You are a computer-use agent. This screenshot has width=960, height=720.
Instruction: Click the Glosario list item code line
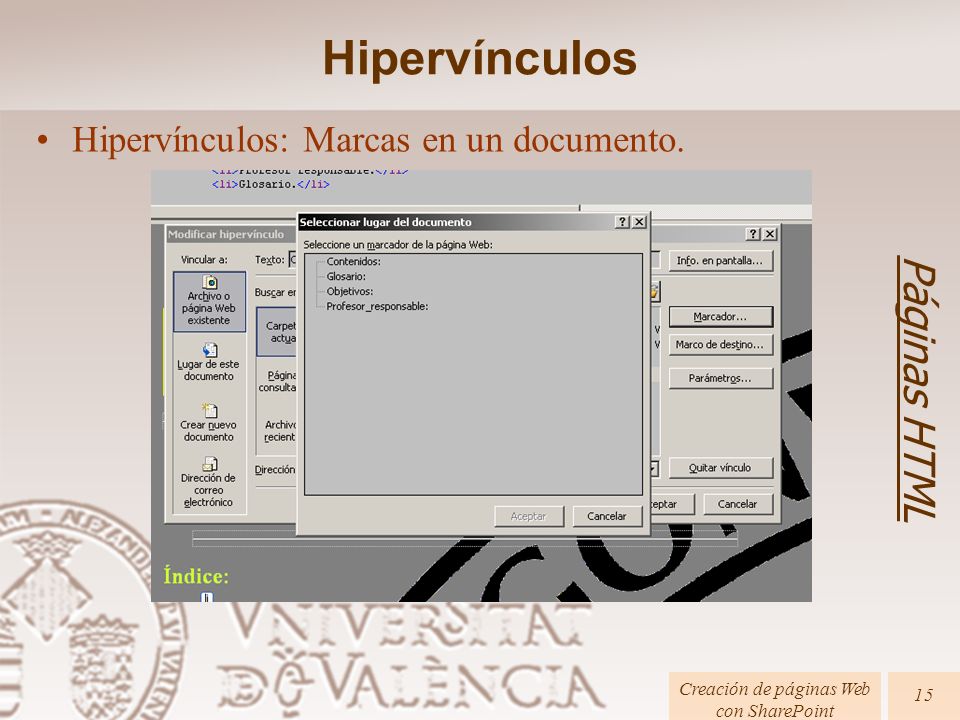point(271,184)
